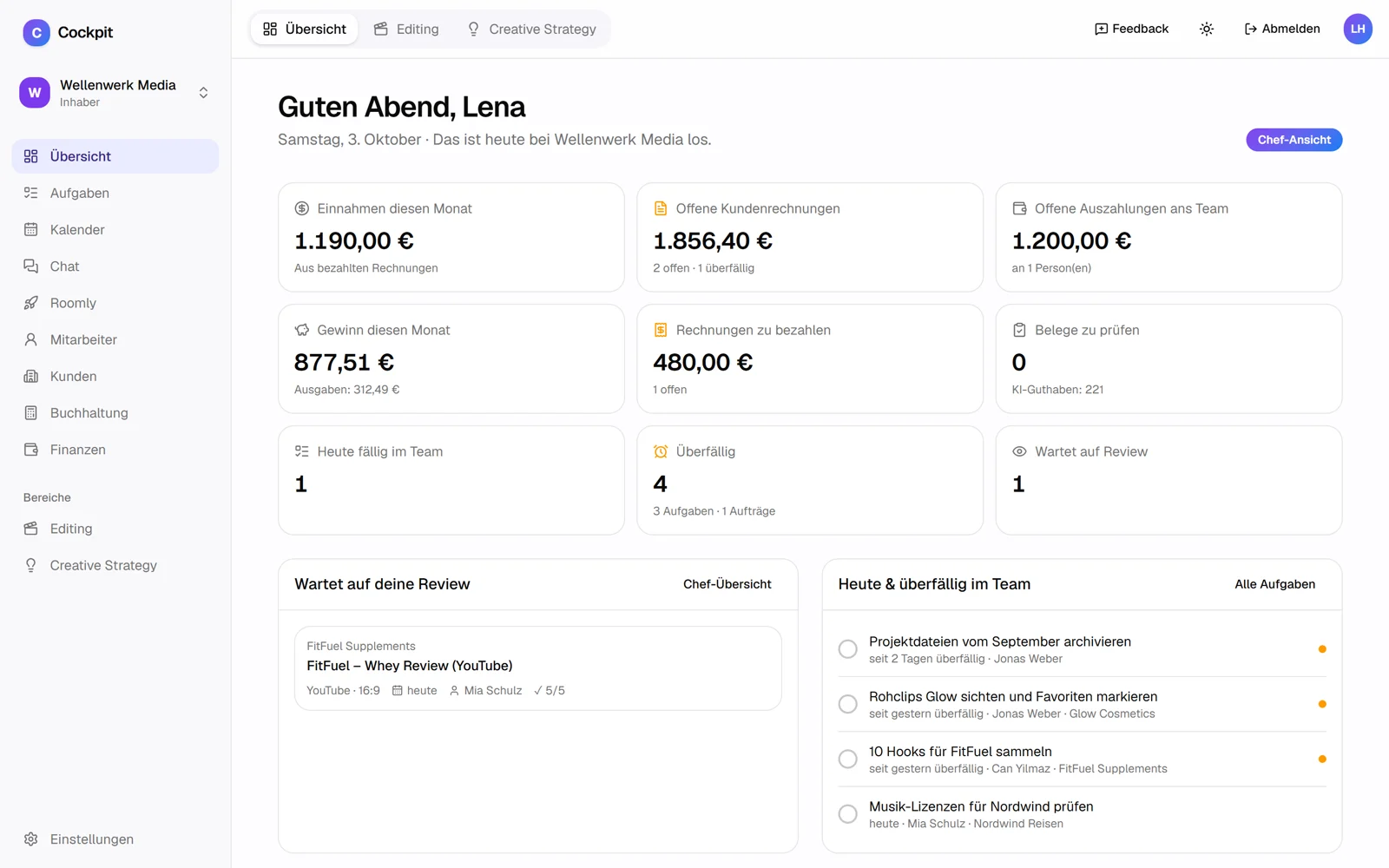
Task: Mark 'Projektdateien vom September archivieren' done
Action: [x=848, y=649]
